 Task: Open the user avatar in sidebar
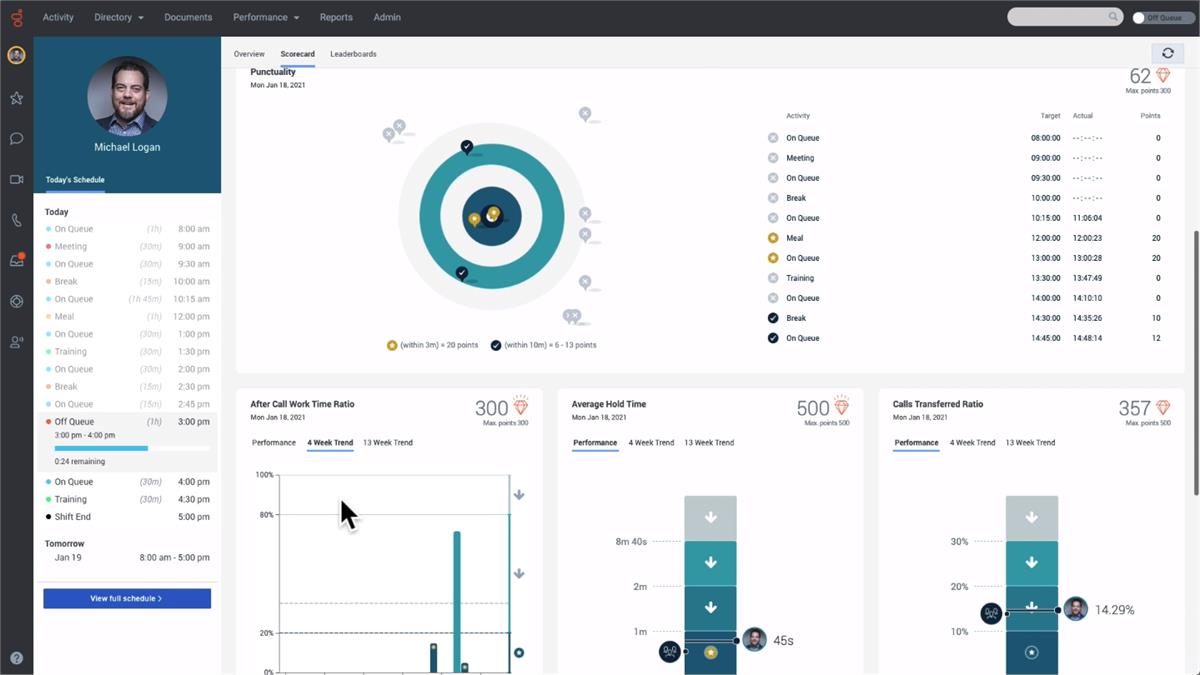16,55
